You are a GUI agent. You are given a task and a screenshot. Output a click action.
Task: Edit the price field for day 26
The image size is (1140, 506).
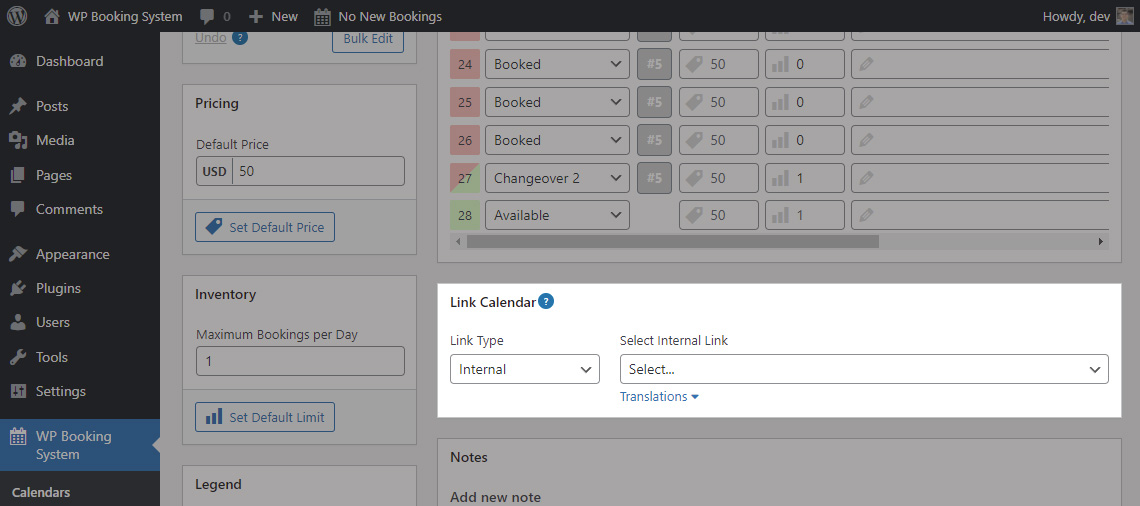(719, 140)
